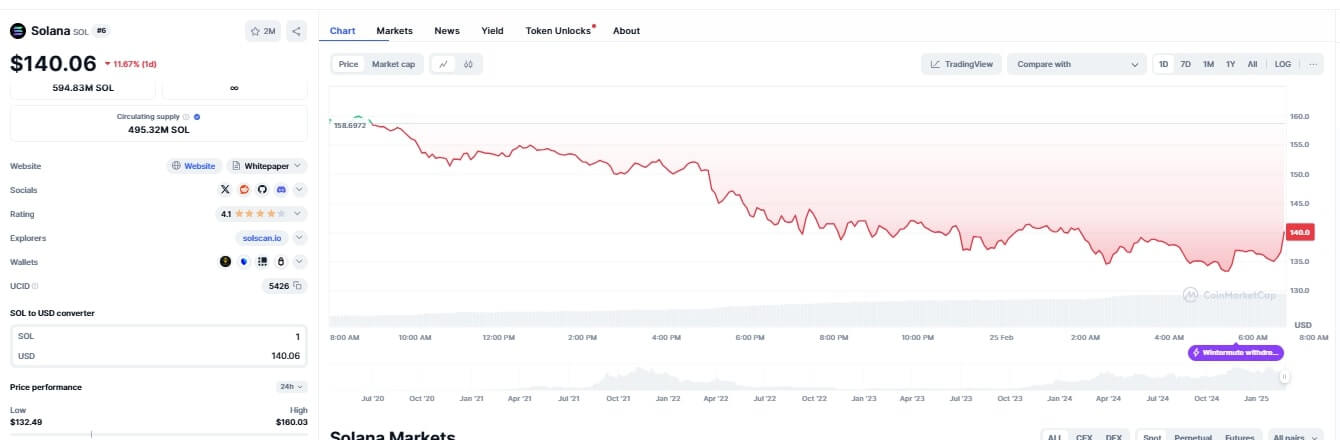Viewport: 1340px width, 440px height.
Task: Add Solana to watchlist with star icon
Action: click(262, 31)
